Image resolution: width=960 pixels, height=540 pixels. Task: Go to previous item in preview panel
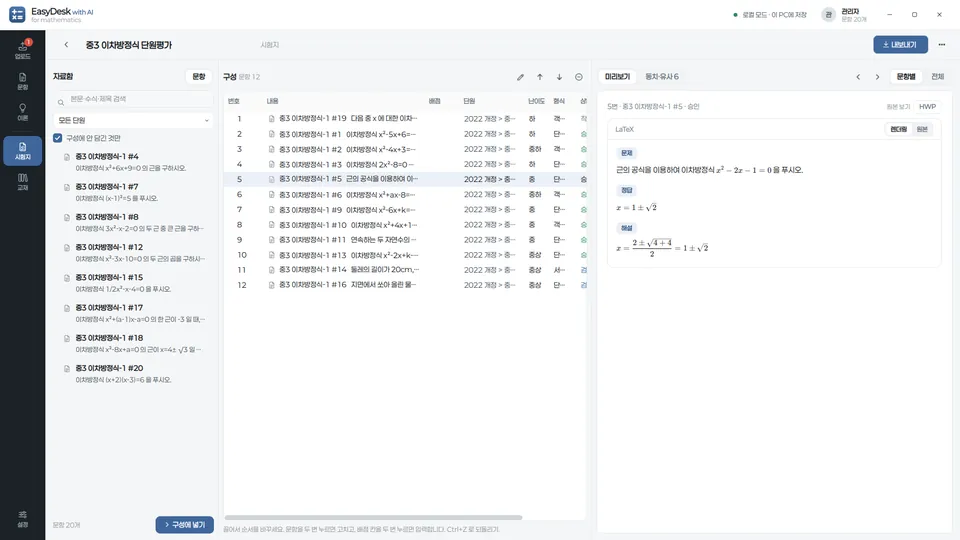(x=858, y=77)
